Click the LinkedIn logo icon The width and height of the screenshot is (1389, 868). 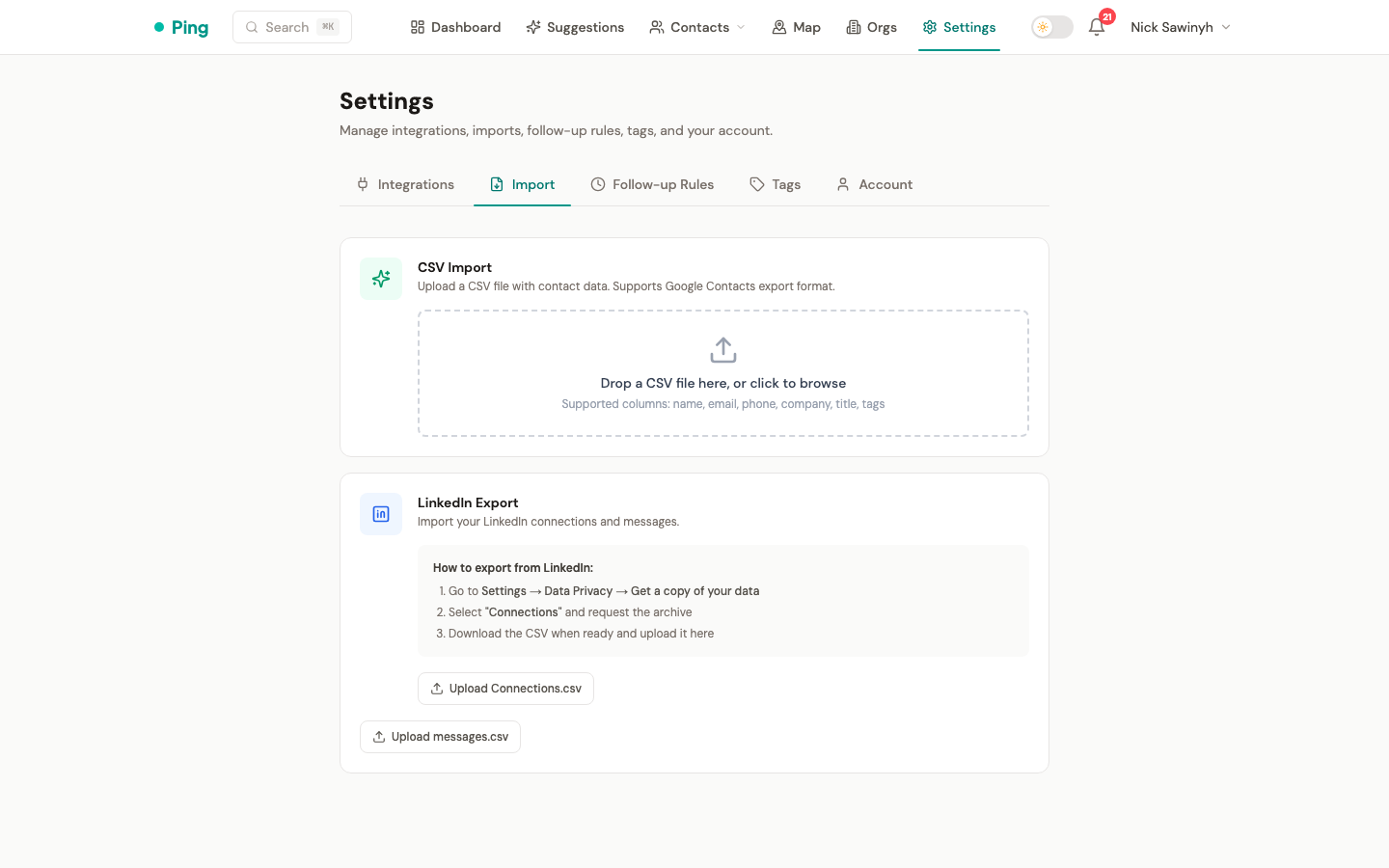coord(381,514)
